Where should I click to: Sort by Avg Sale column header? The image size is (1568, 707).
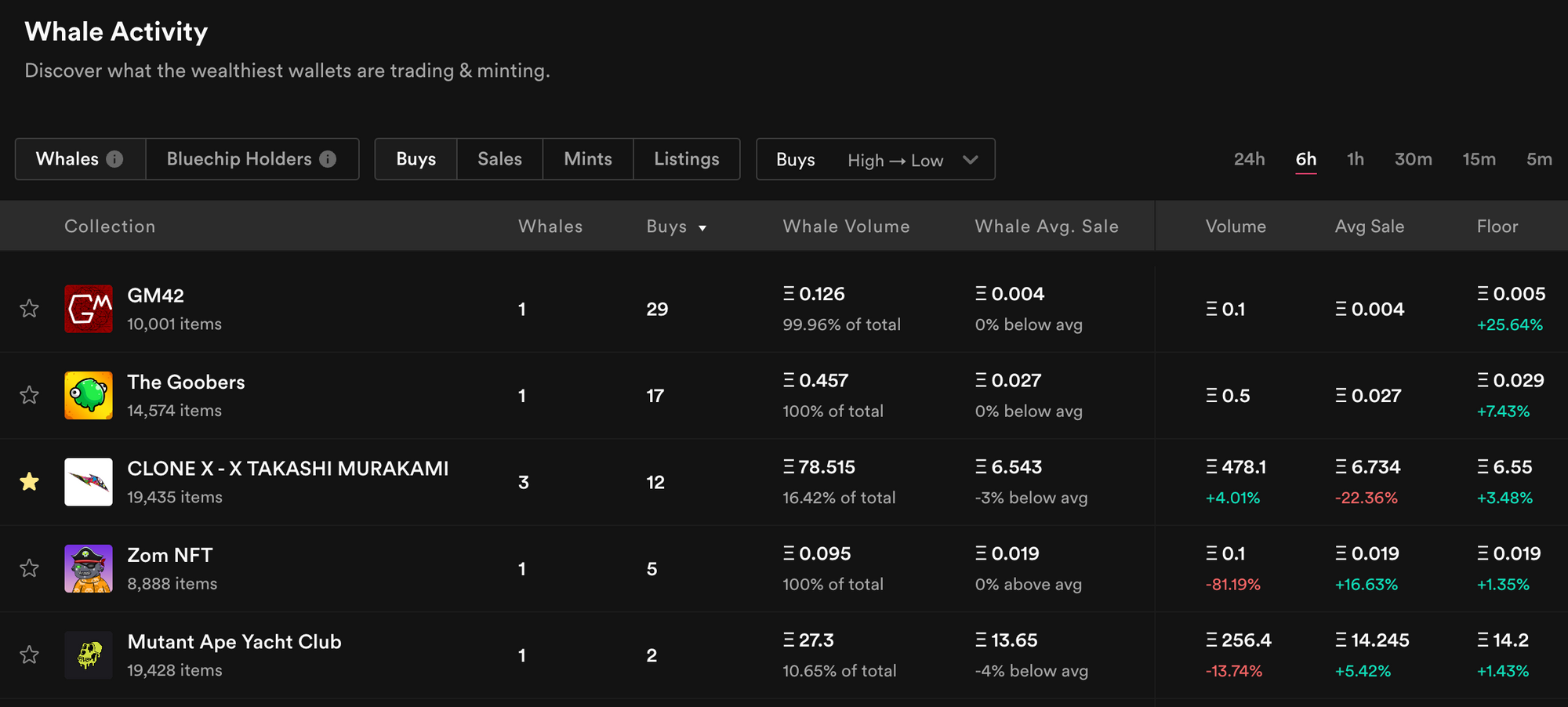tap(1370, 227)
